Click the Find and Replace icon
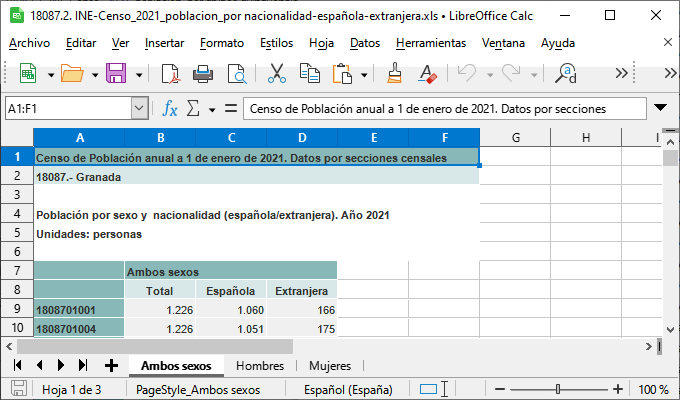Viewport: 680px width, 400px height. click(566, 73)
